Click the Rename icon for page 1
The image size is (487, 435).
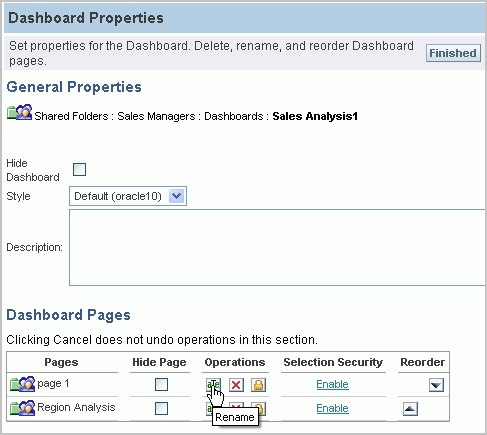tap(213, 385)
